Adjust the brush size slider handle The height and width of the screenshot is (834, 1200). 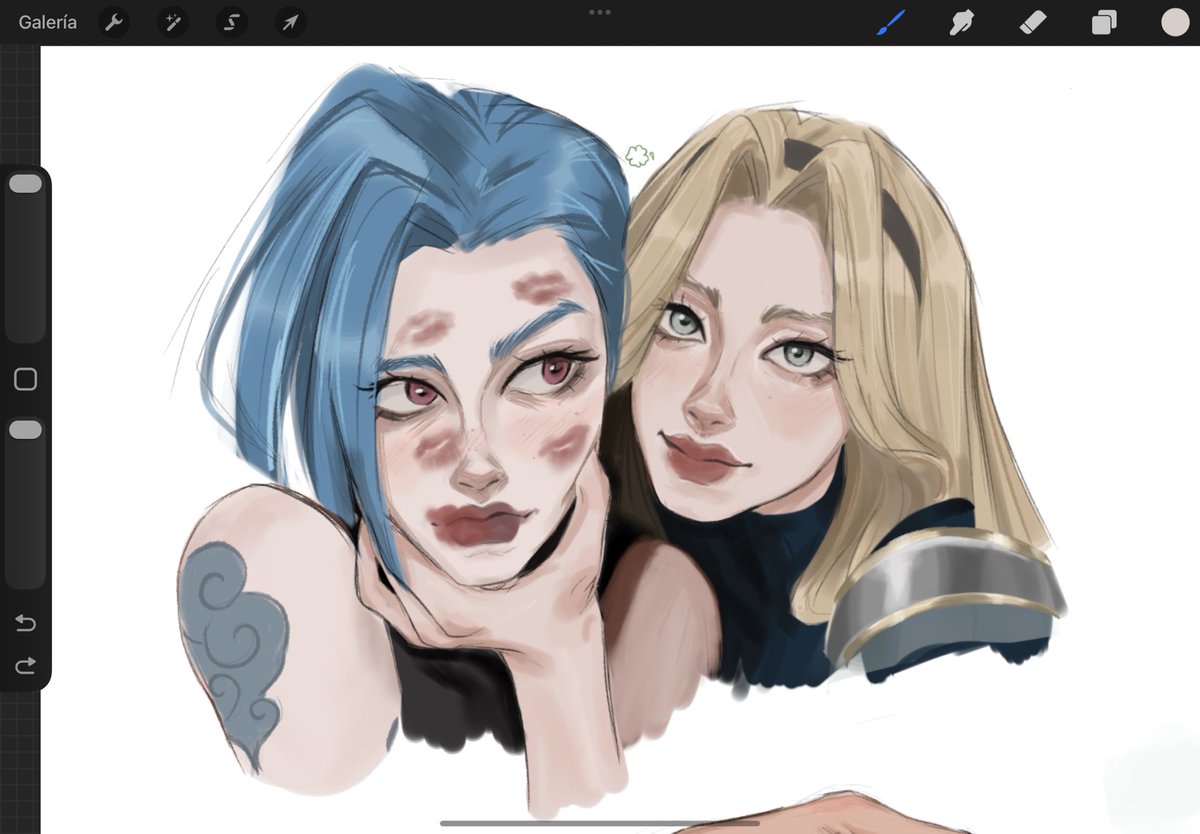[25, 184]
